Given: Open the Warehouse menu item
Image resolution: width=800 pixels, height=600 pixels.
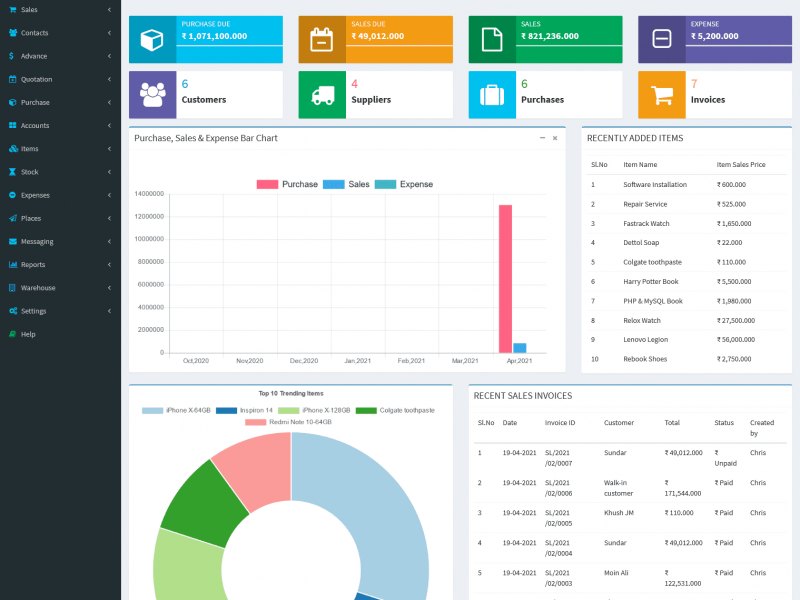Looking at the screenshot, I should 60,288.
